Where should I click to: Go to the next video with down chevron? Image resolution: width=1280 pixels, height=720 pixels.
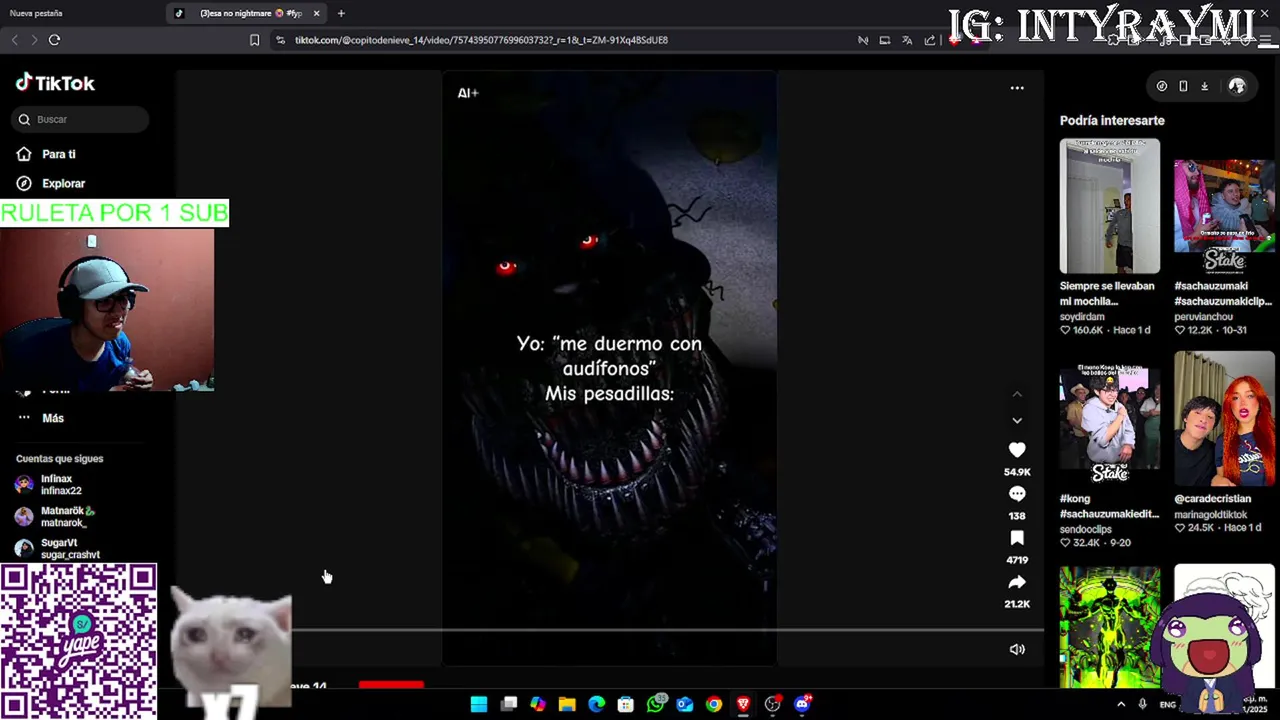click(1017, 420)
